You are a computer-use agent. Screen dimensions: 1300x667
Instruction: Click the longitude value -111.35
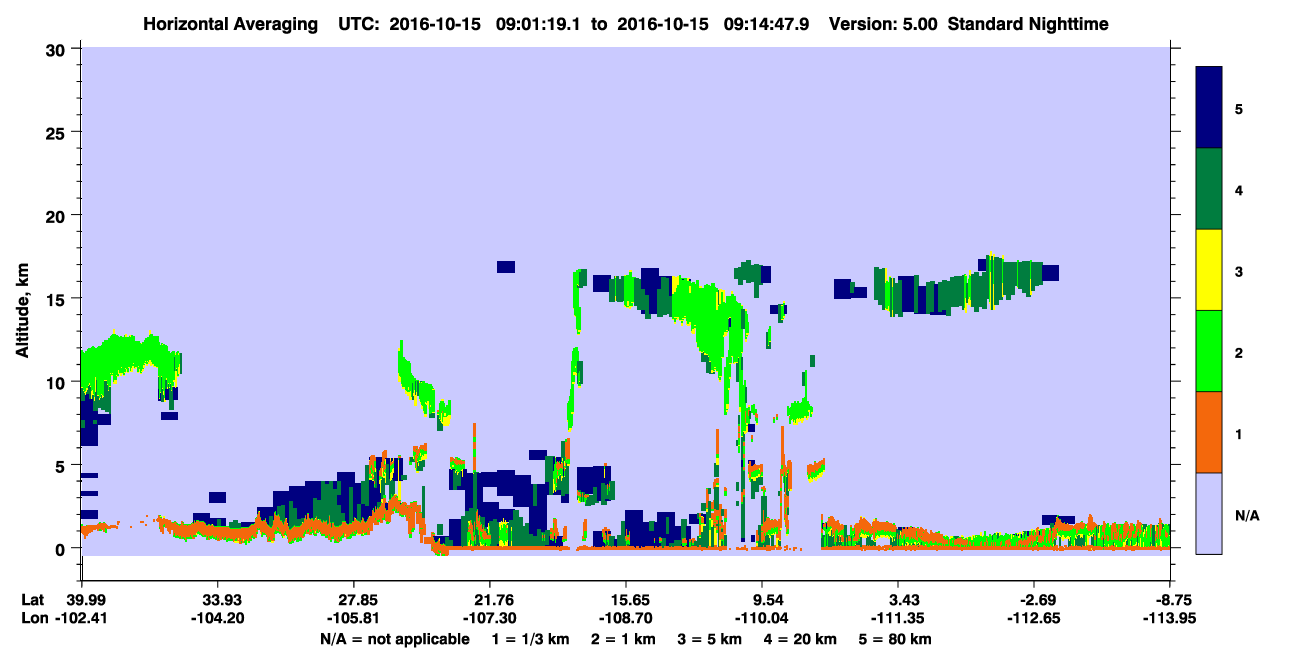pos(899,618)
